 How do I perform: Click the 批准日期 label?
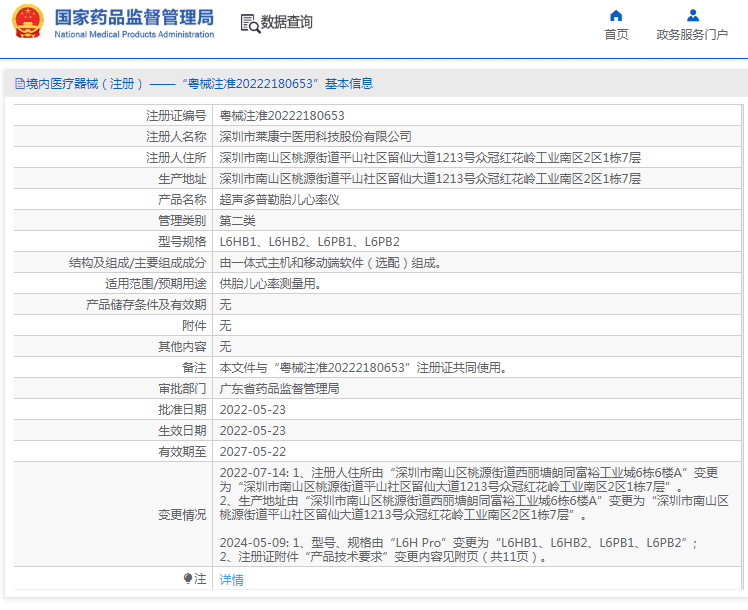point(182,410)
